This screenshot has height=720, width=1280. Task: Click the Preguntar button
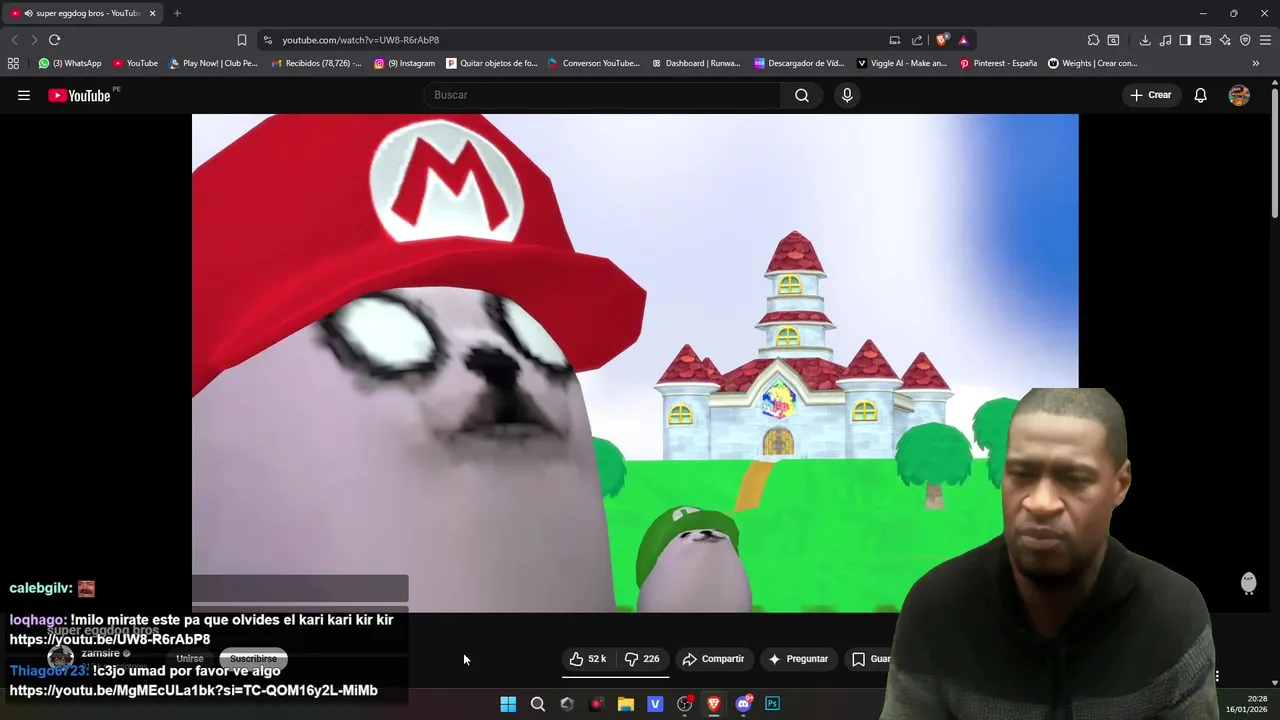click(798, 659)
